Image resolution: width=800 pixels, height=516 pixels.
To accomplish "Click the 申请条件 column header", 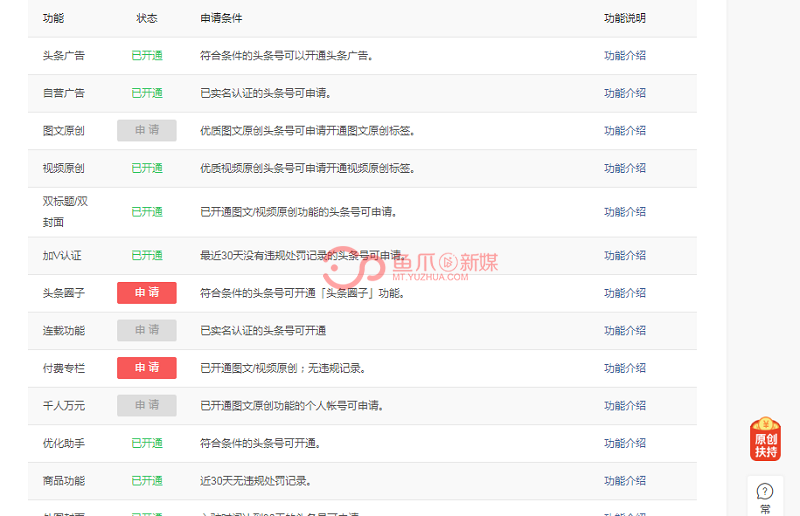I will [221, 18].
